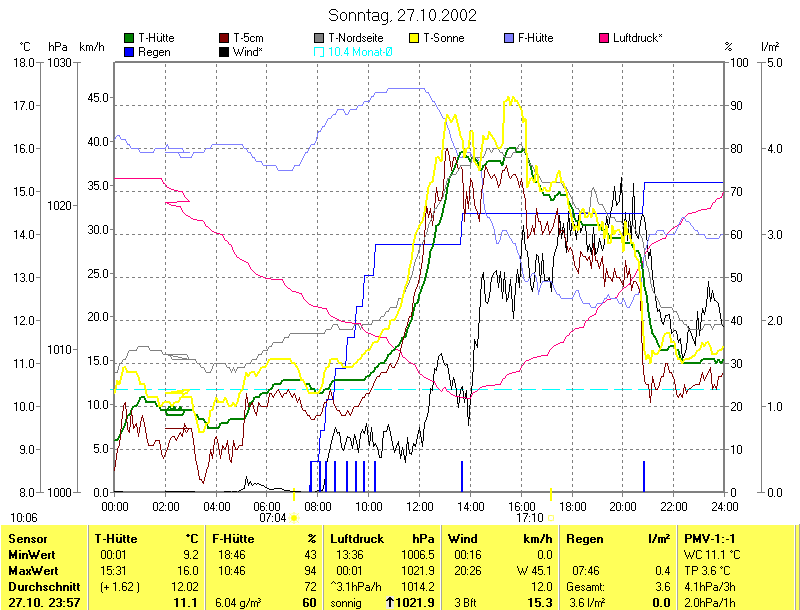Click the T-Nordseite legend label
The image size is (800, 610).
(356, 38)
